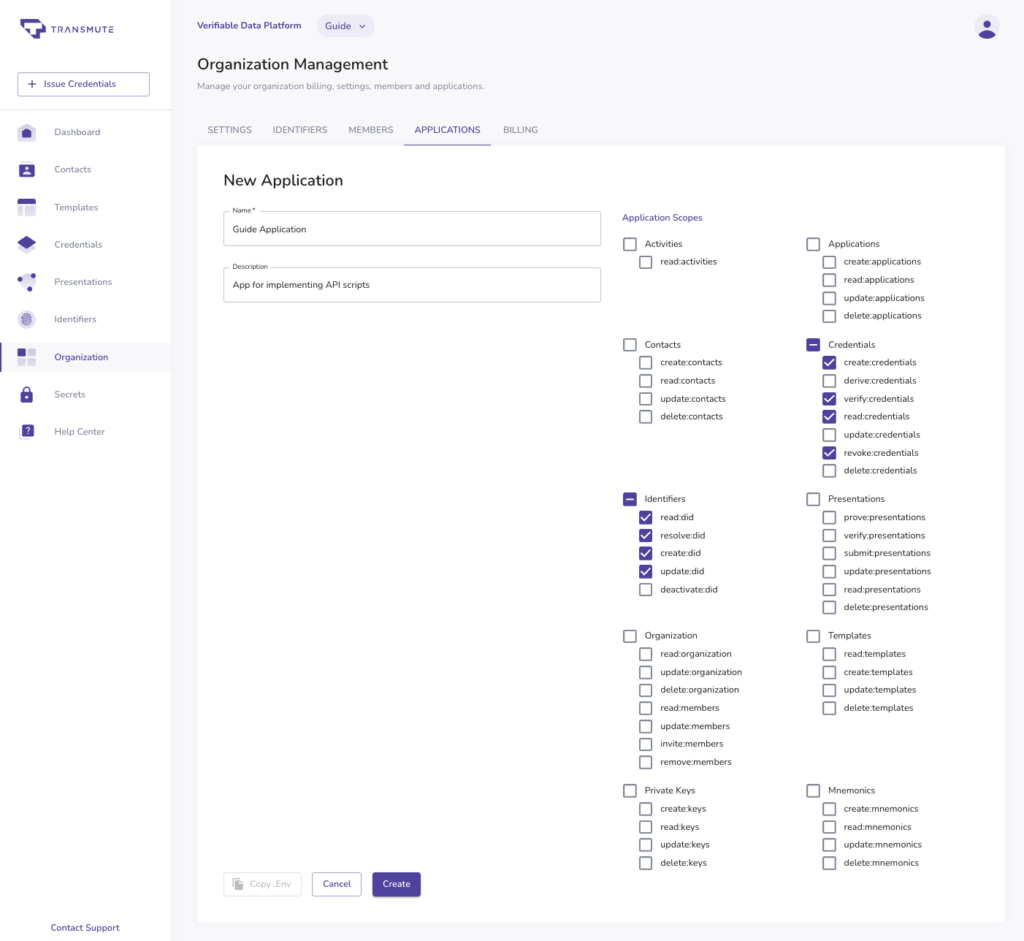Uncheck resolve:did scope
This screenshot has width=1024, height=941.
point(645,535)
